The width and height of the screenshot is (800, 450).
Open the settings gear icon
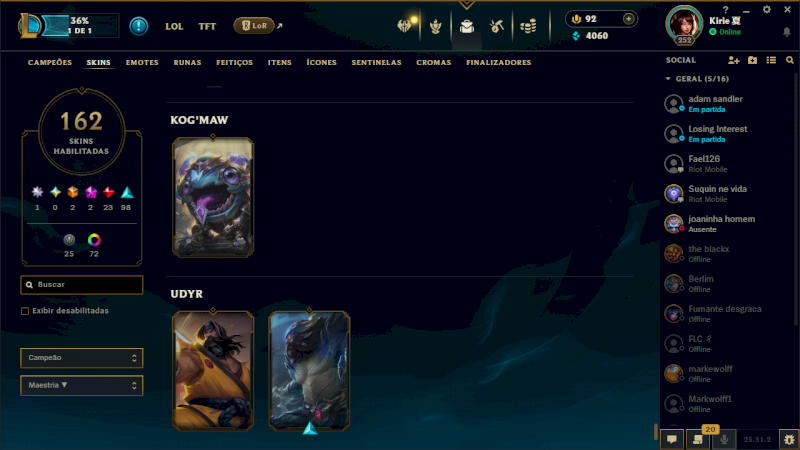tap(766, 10)
